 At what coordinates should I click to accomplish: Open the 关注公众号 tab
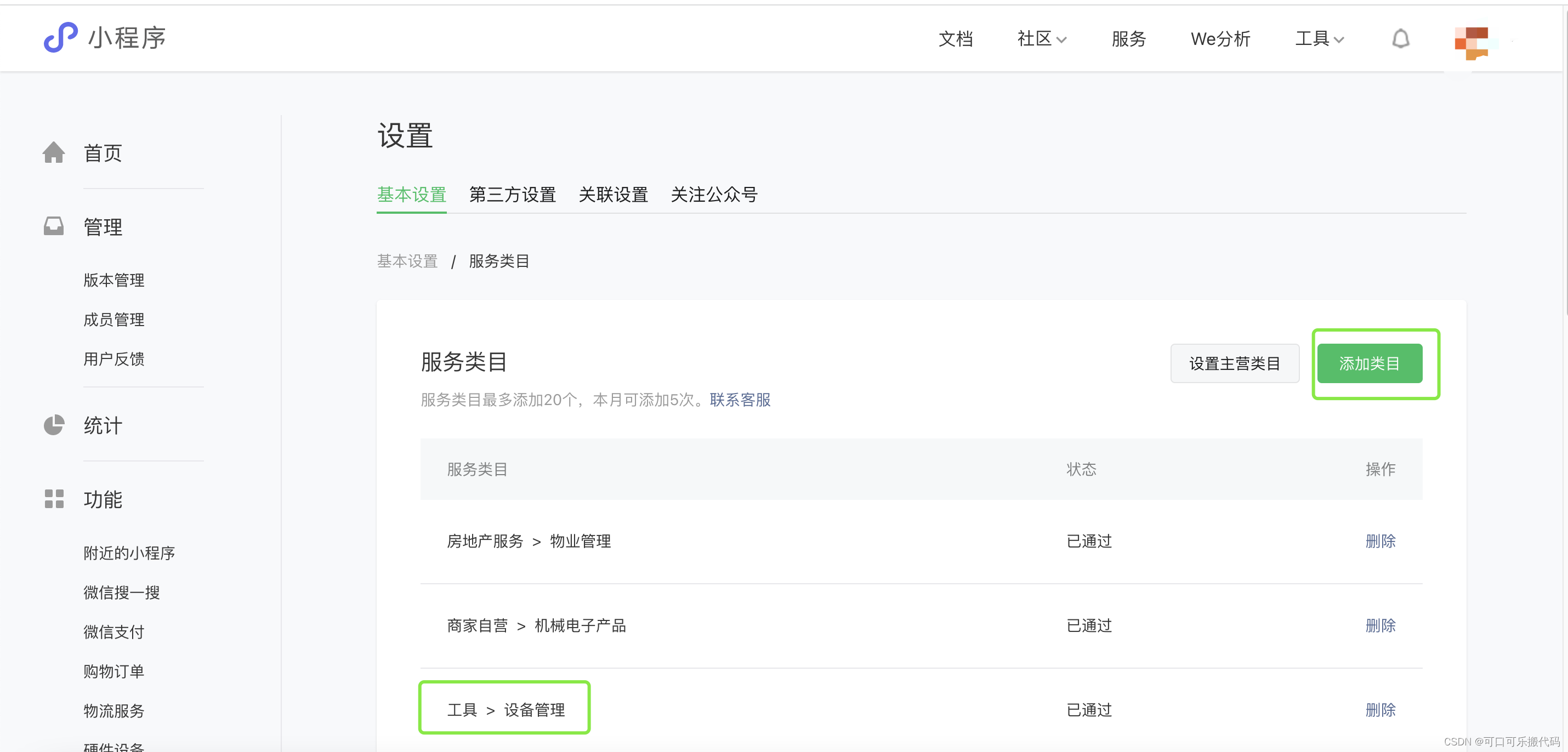(x=713, y=195)
